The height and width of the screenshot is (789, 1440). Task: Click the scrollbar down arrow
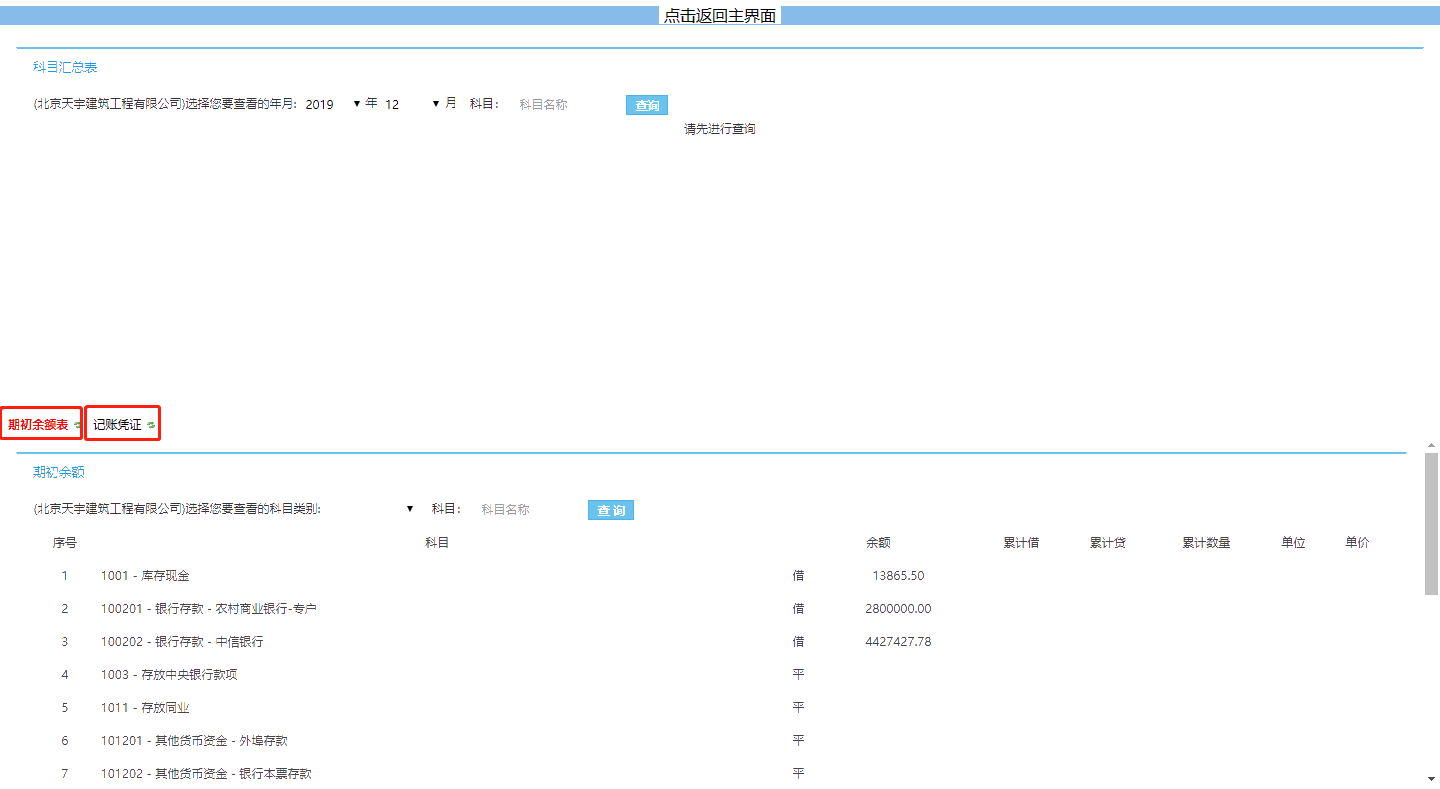tap(1431, 778)
